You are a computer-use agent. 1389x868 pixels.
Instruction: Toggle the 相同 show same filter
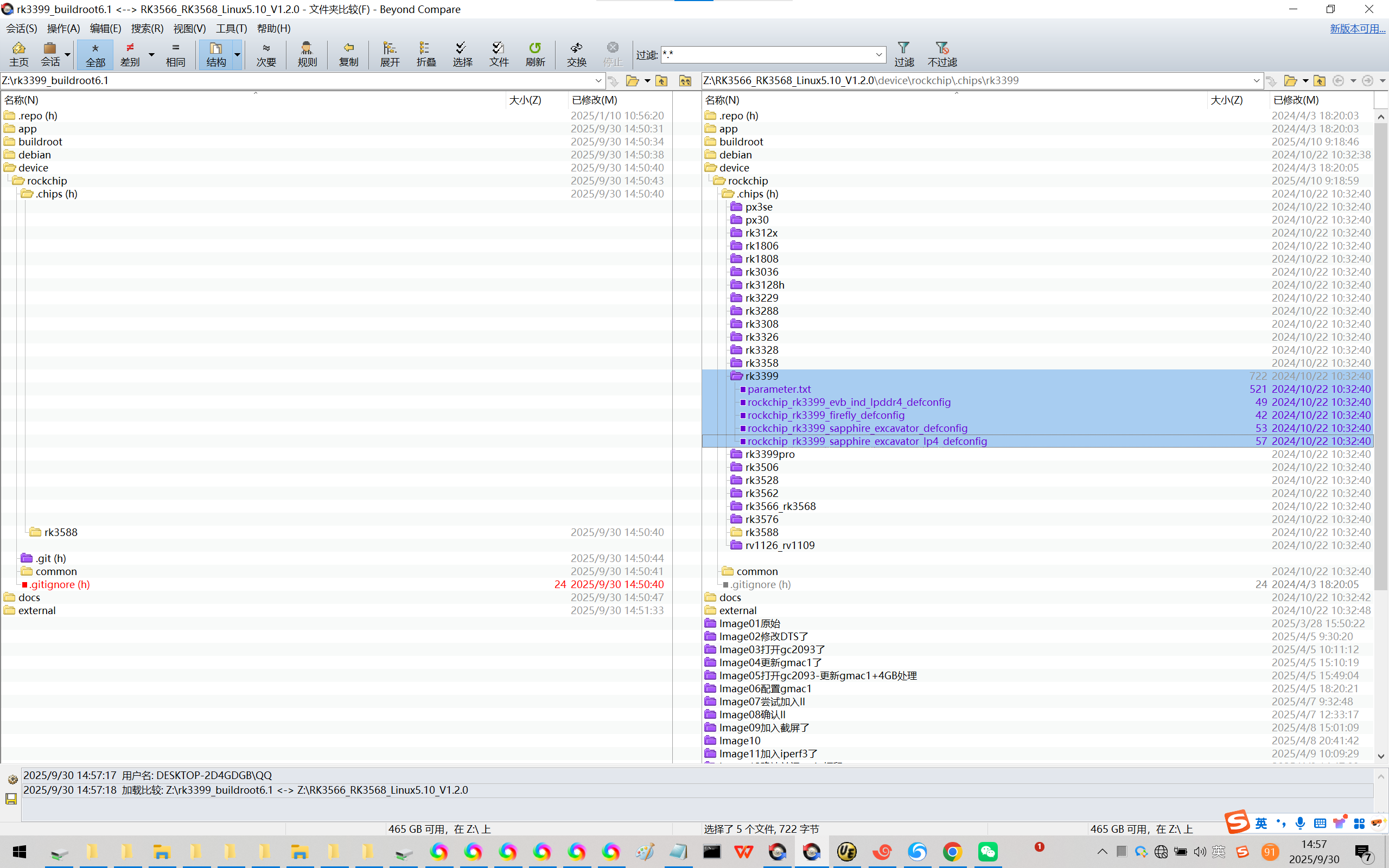pos(175,54)
